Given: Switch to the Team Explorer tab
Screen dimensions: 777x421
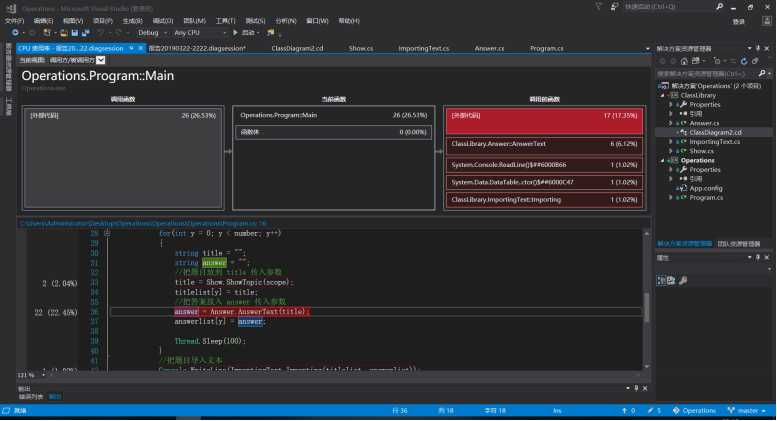Looking at the screenshot, I should point(739,244).
